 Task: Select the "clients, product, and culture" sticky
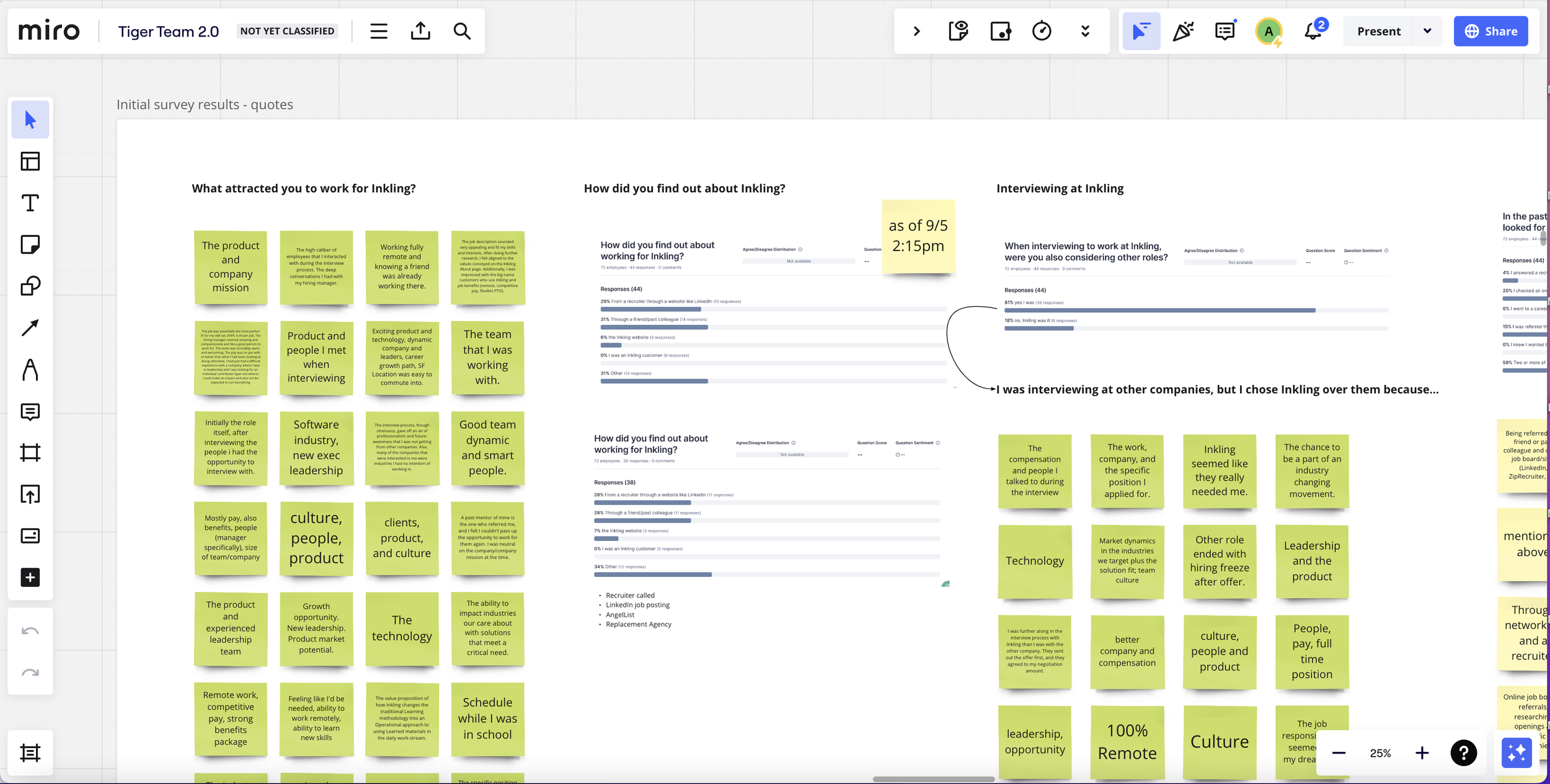402,539
